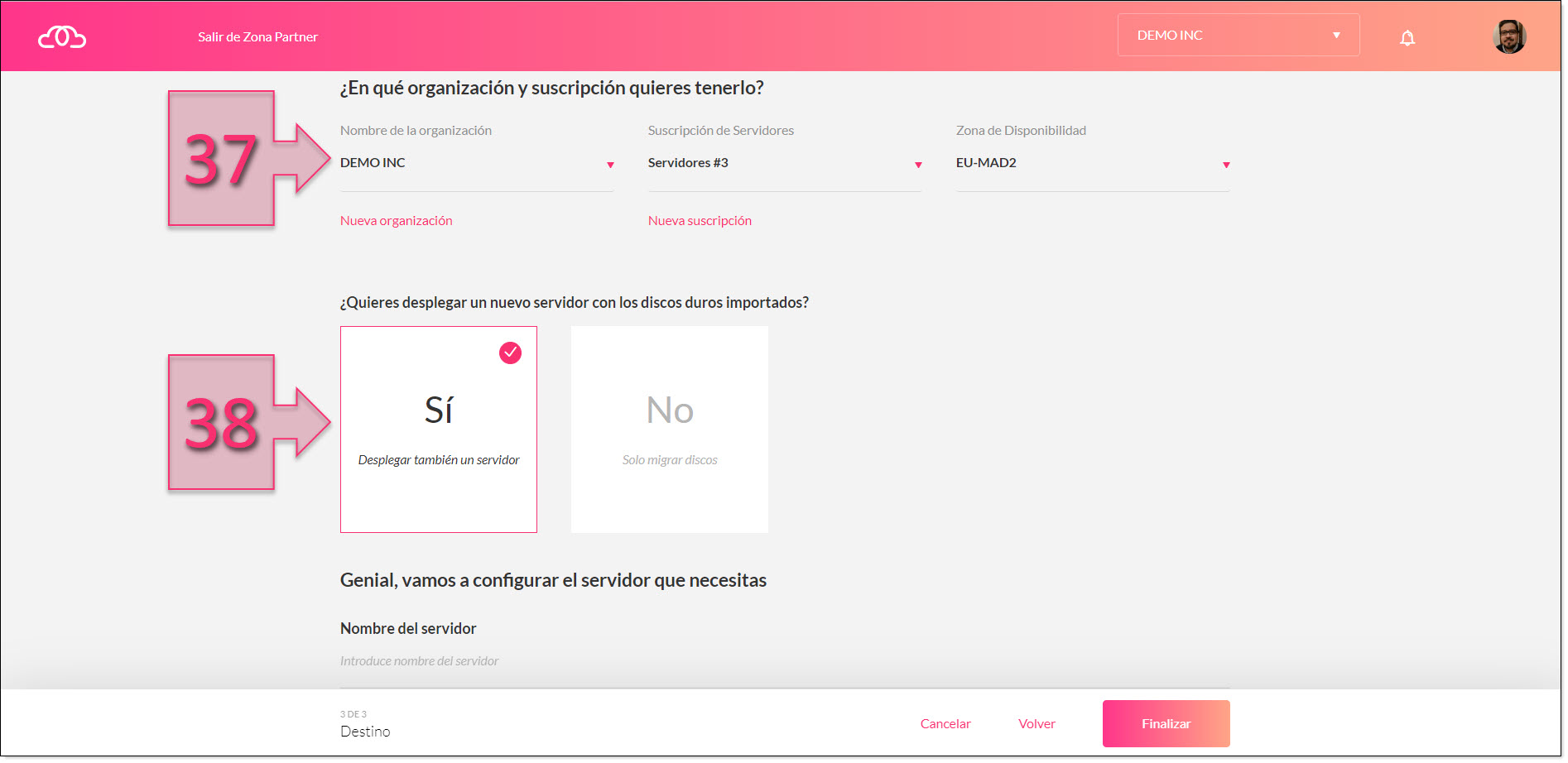Screen dimensions: 1568x763
Task: Select the Sí deployment option card
Action: tap(438, 429)
